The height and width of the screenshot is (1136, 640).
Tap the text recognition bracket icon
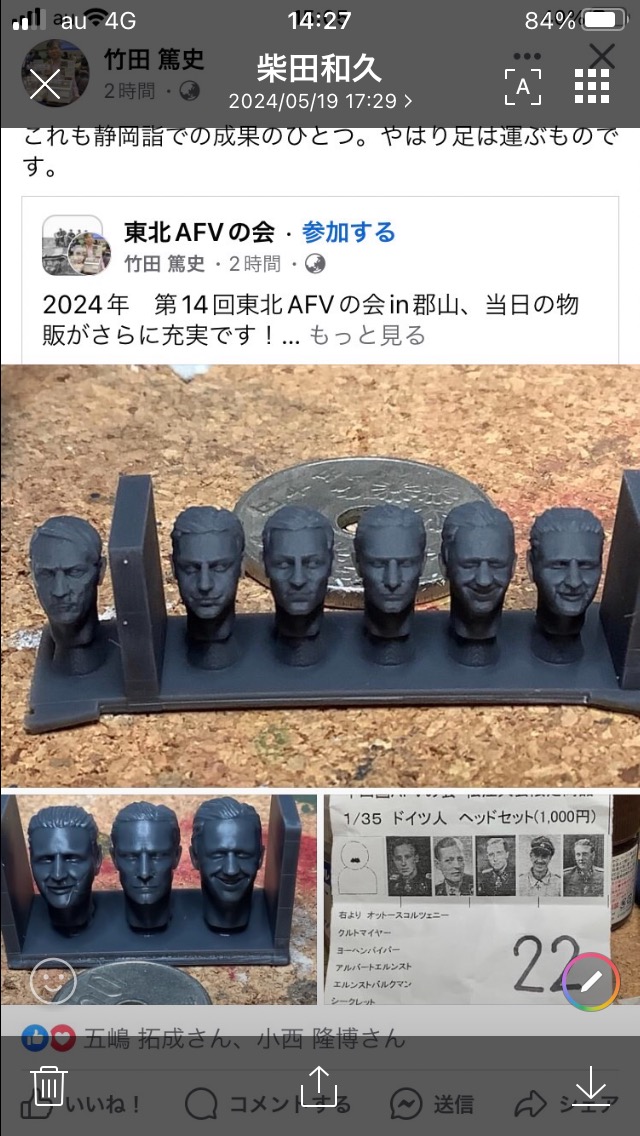523,87
